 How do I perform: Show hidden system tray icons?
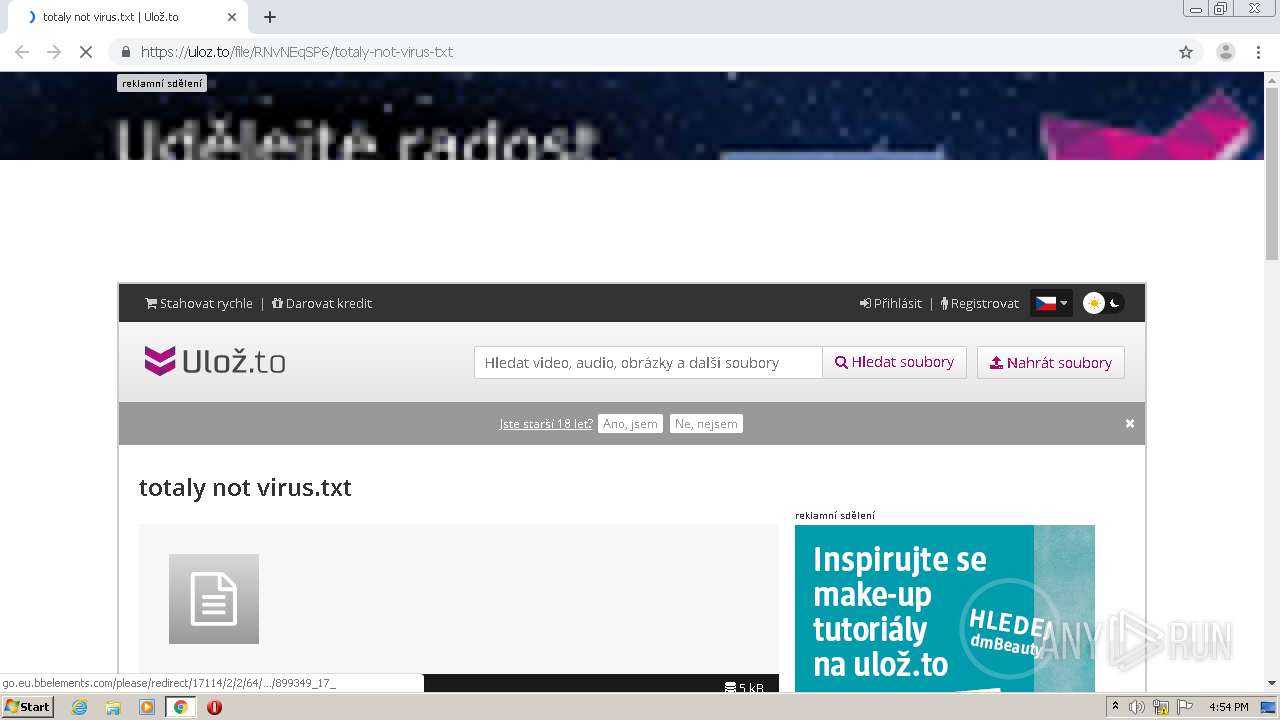pyautogui.click(x=1115, y=707)
